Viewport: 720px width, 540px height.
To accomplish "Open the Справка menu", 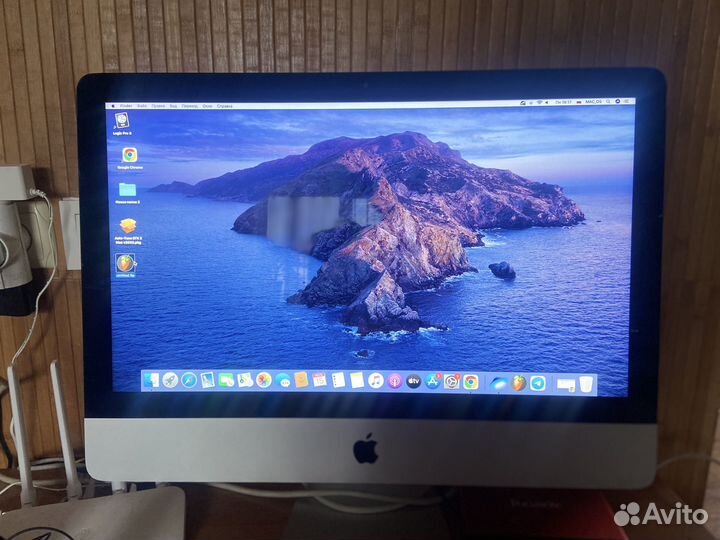I will tap(225, 106).
